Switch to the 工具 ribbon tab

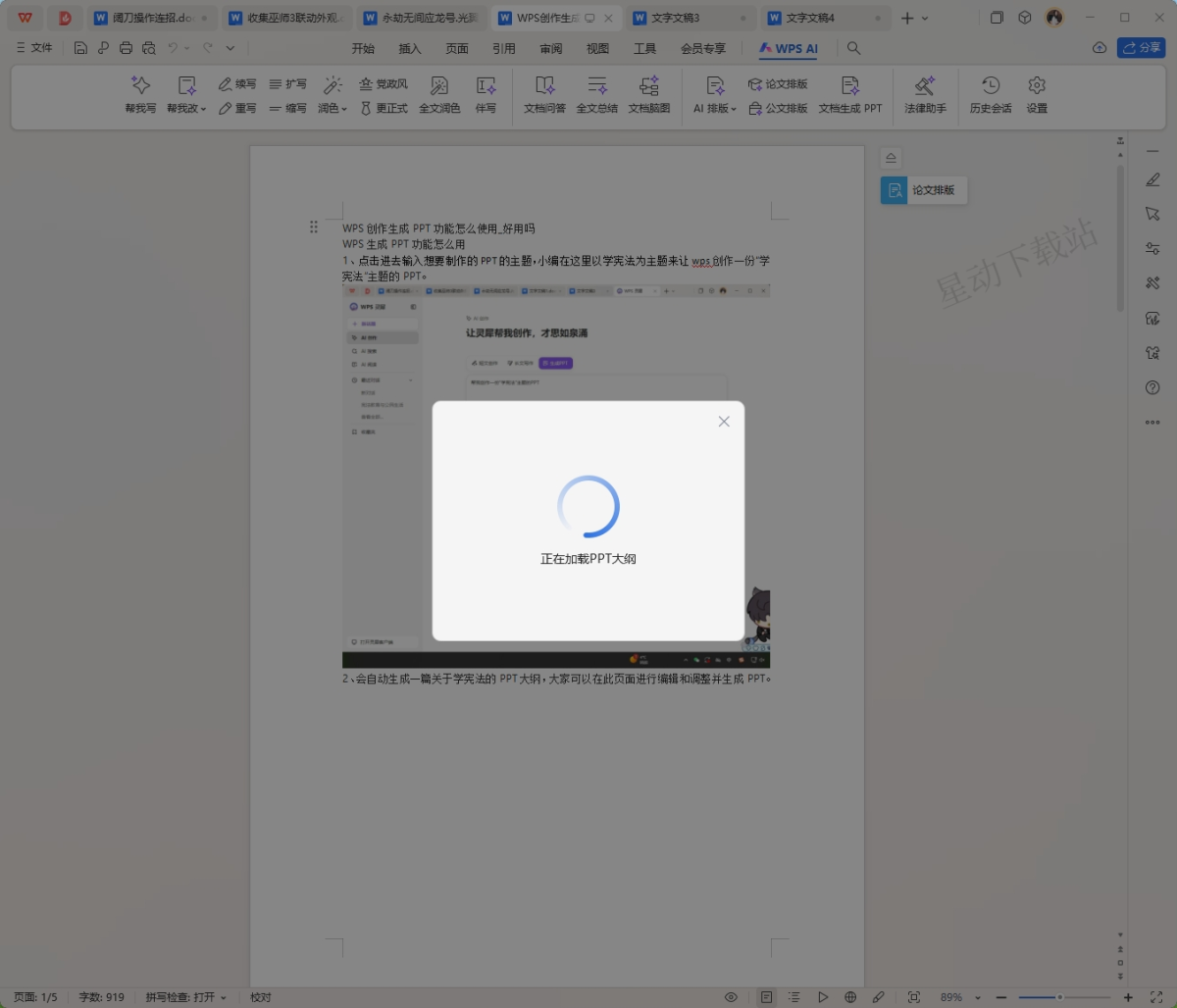pos(644,48)
